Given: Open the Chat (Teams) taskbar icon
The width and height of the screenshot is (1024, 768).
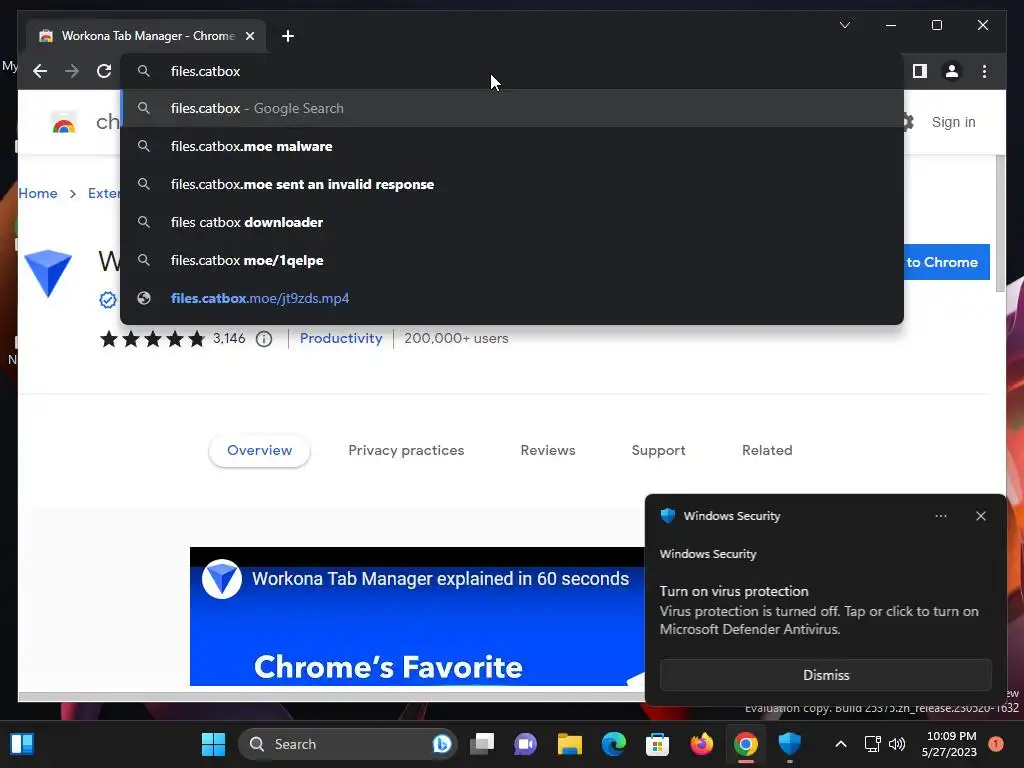Looking at the screenshot, I should pyautogui.click(x=526, y=744).
